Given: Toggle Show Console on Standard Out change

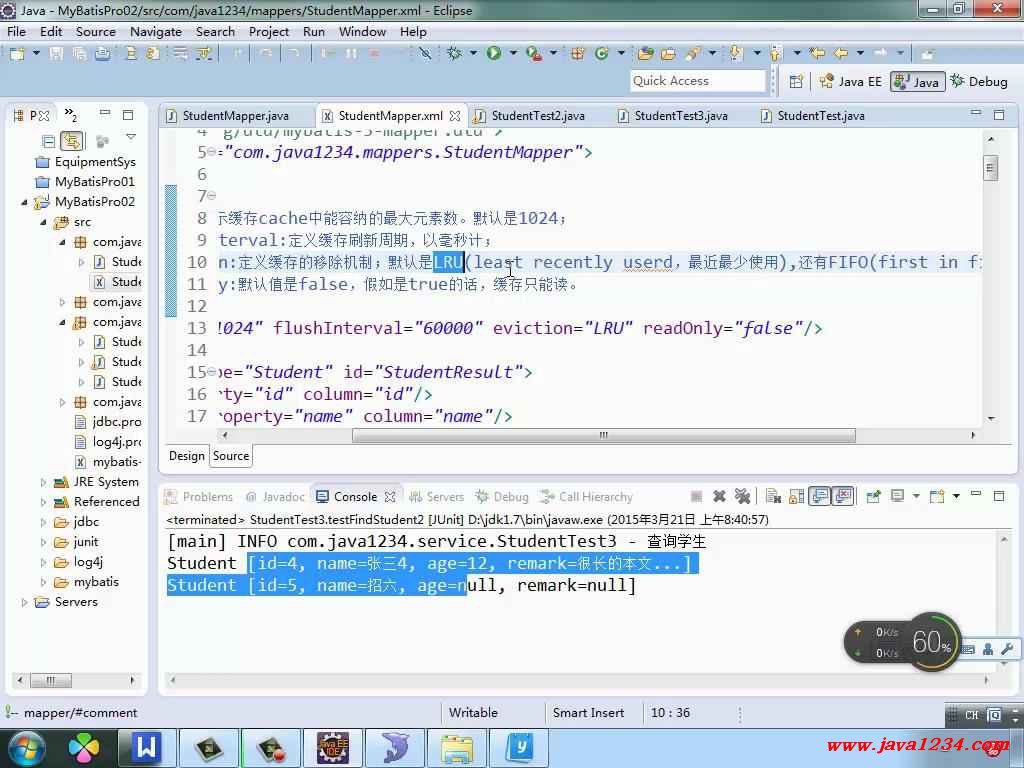Looking at the screenshot, I should (x=820, y=497).
